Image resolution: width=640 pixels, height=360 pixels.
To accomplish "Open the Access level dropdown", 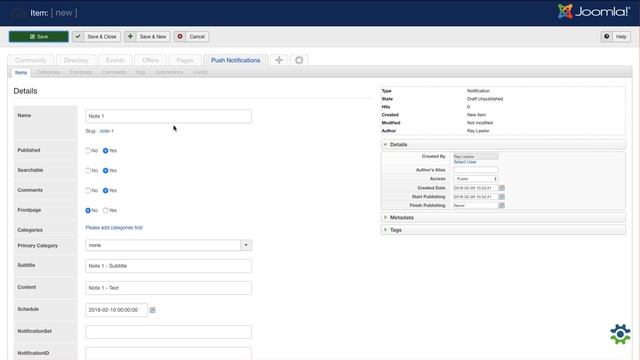I will click(x=476, y=179).
